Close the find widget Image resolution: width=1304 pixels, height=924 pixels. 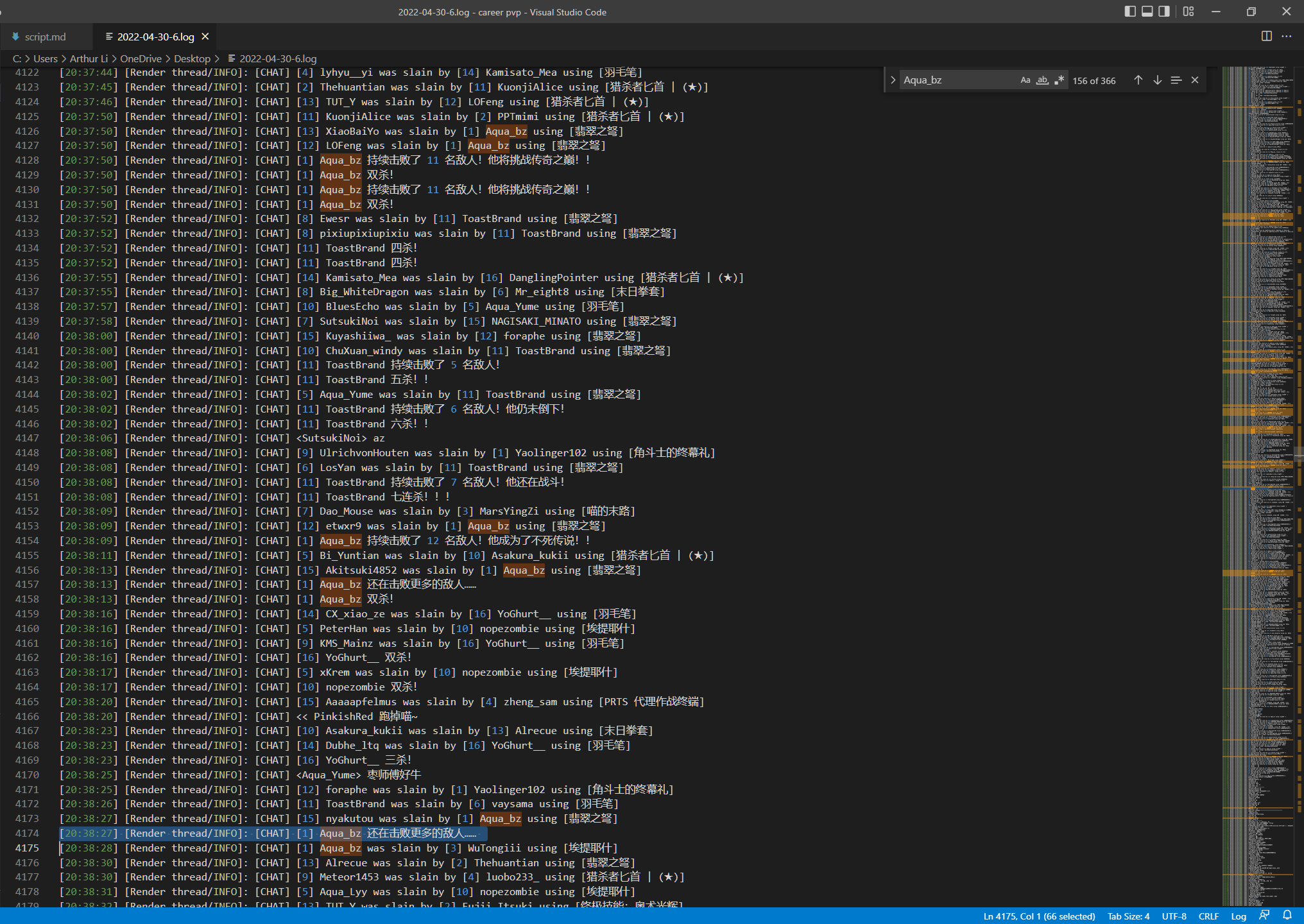click(x=1195, y=80)
